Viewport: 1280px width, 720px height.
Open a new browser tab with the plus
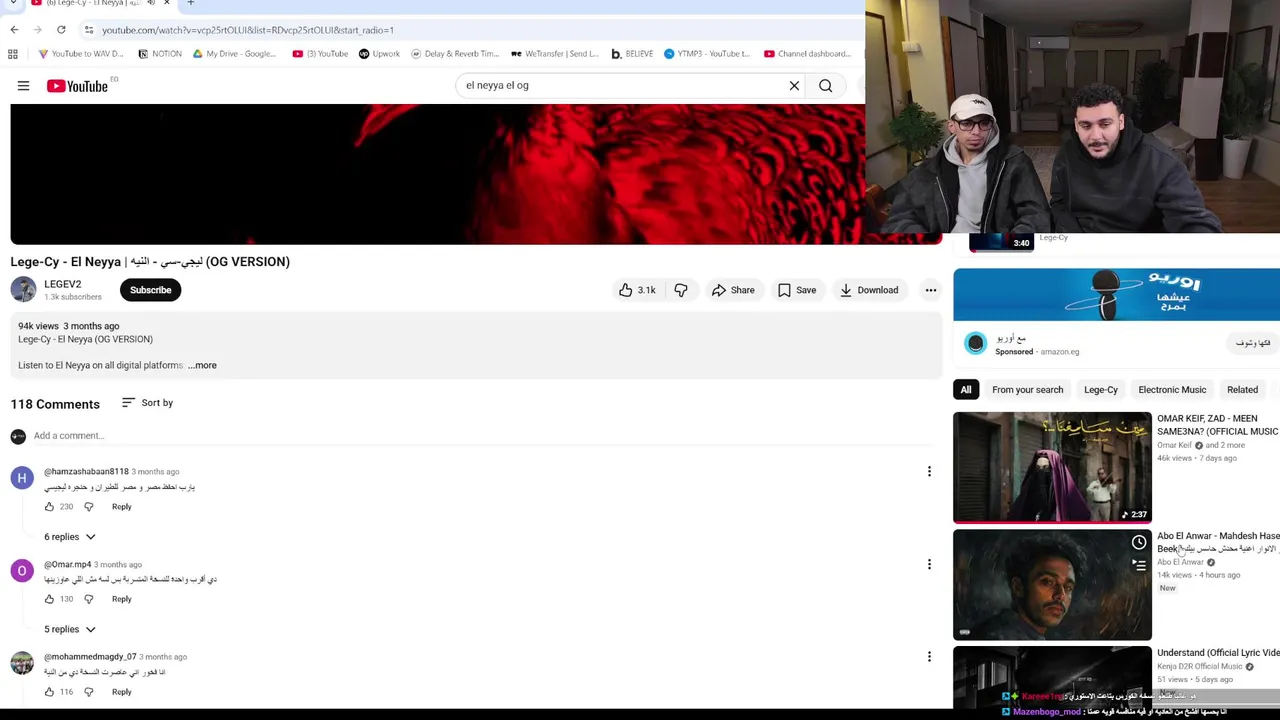tap(190, 3)
